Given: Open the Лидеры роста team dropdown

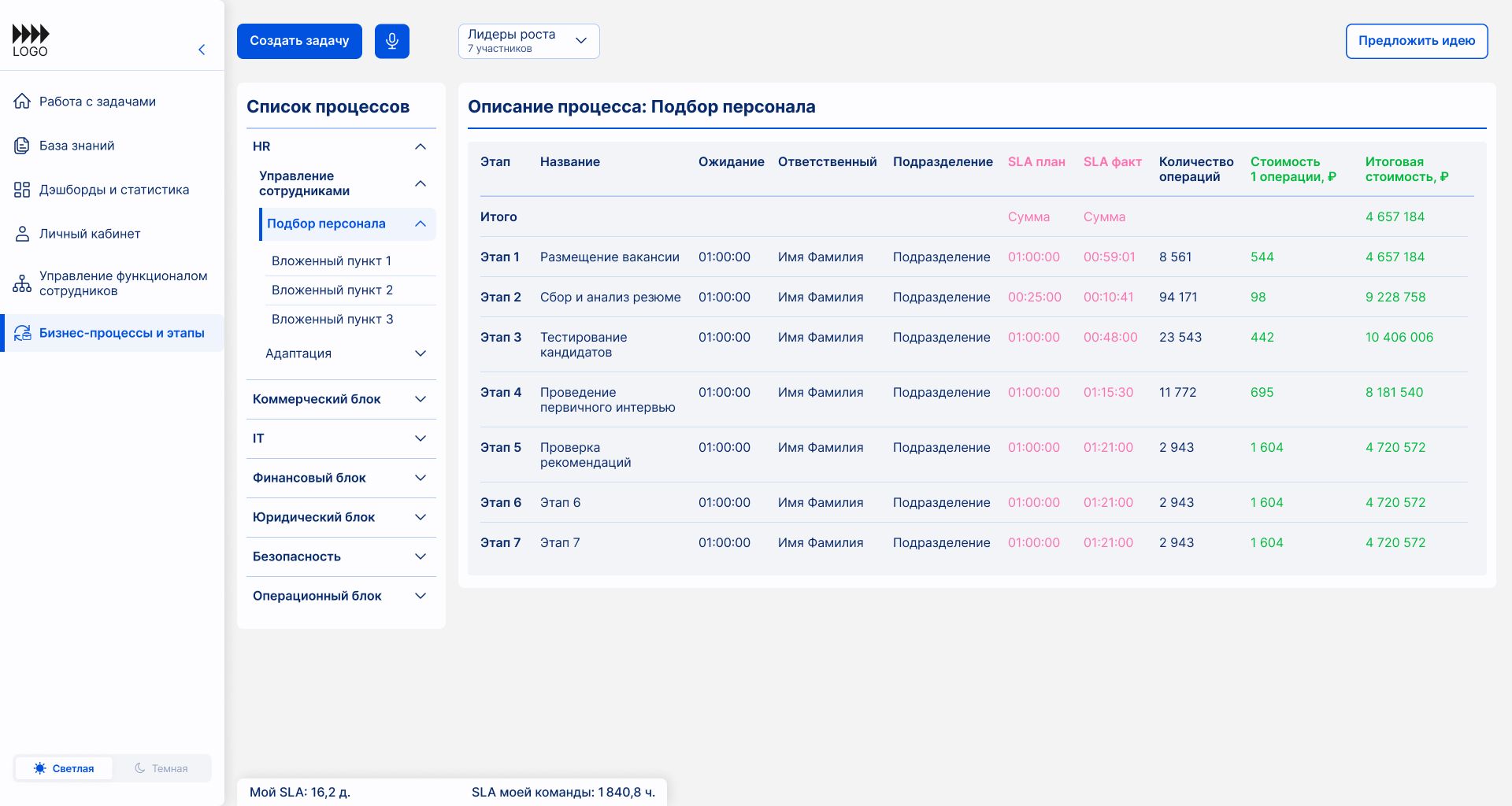Looking at the screenshot, I should pos(528,41).
